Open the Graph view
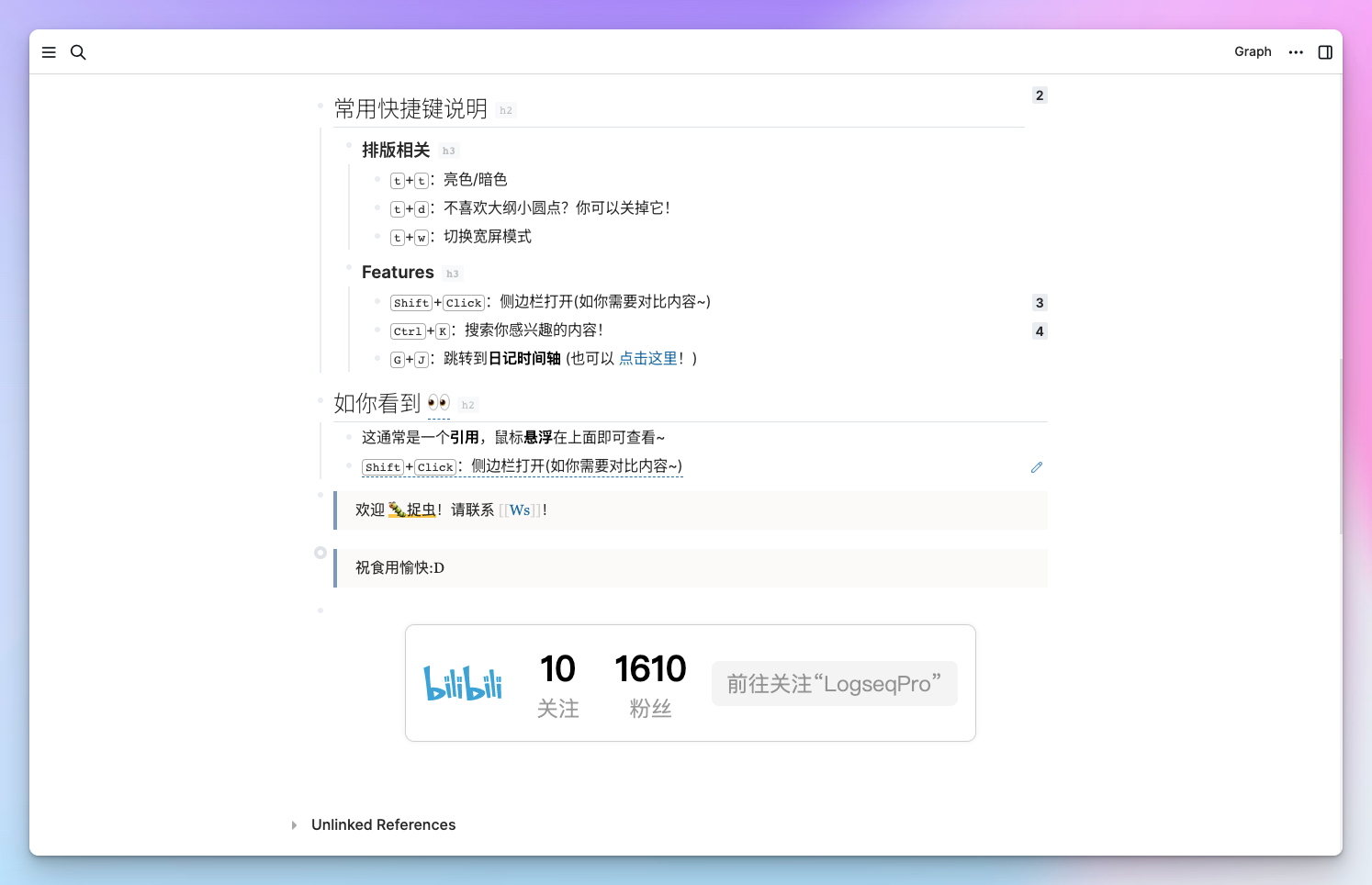 (x=1253, y=51)
